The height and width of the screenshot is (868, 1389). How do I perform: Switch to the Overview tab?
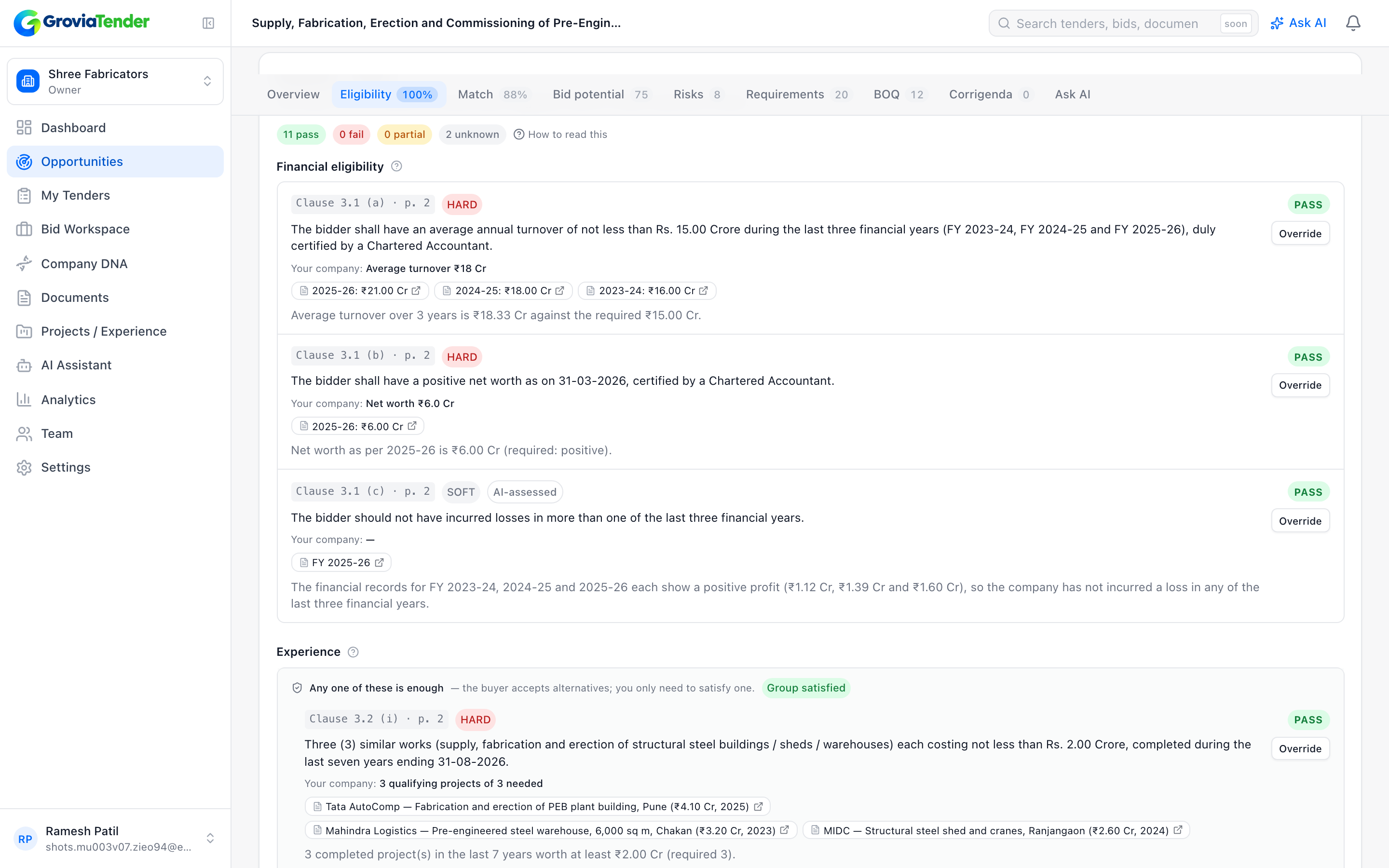point(293,95)
